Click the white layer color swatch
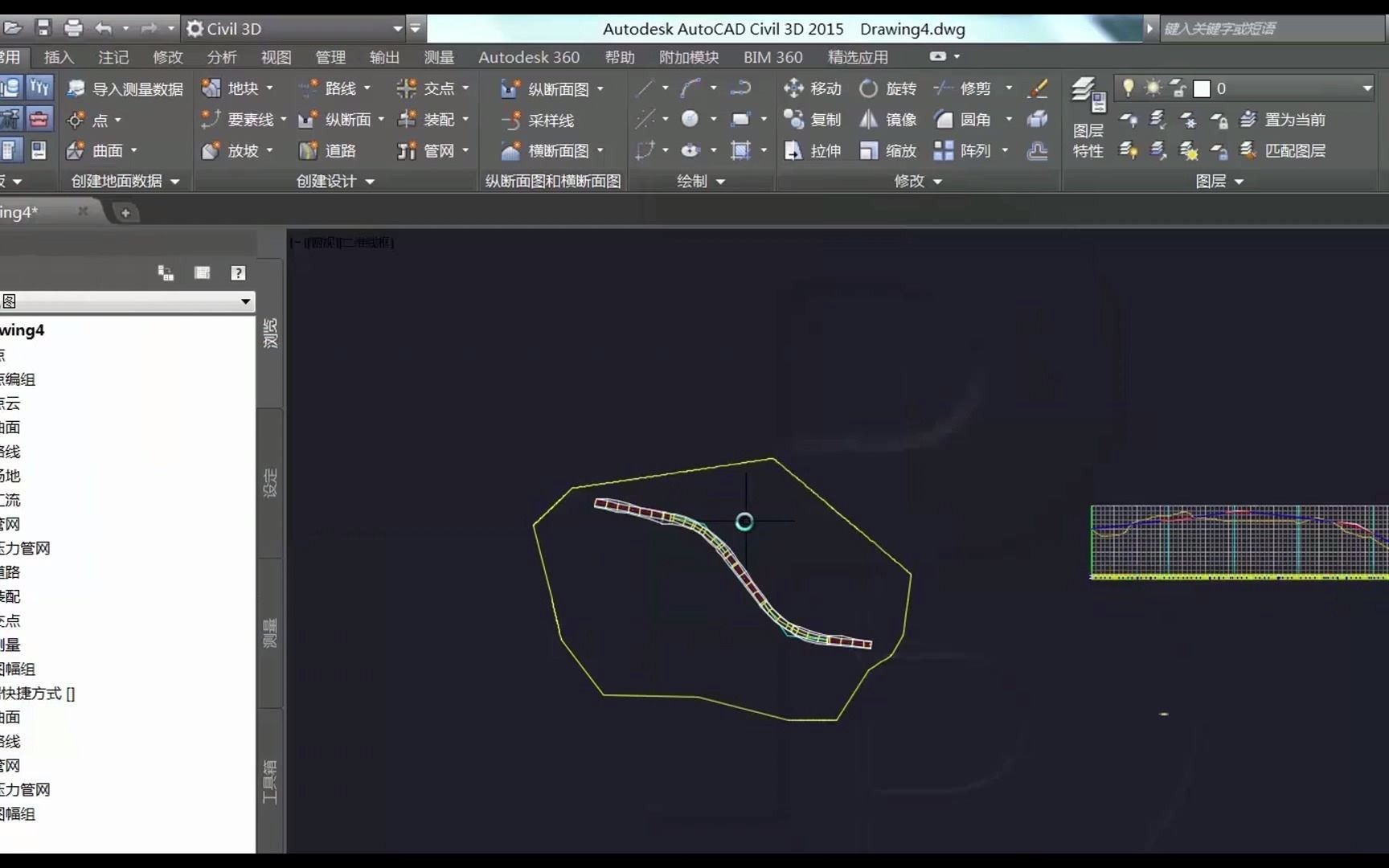Viewport: 1389px width, 868px height. pos(1201,88)
